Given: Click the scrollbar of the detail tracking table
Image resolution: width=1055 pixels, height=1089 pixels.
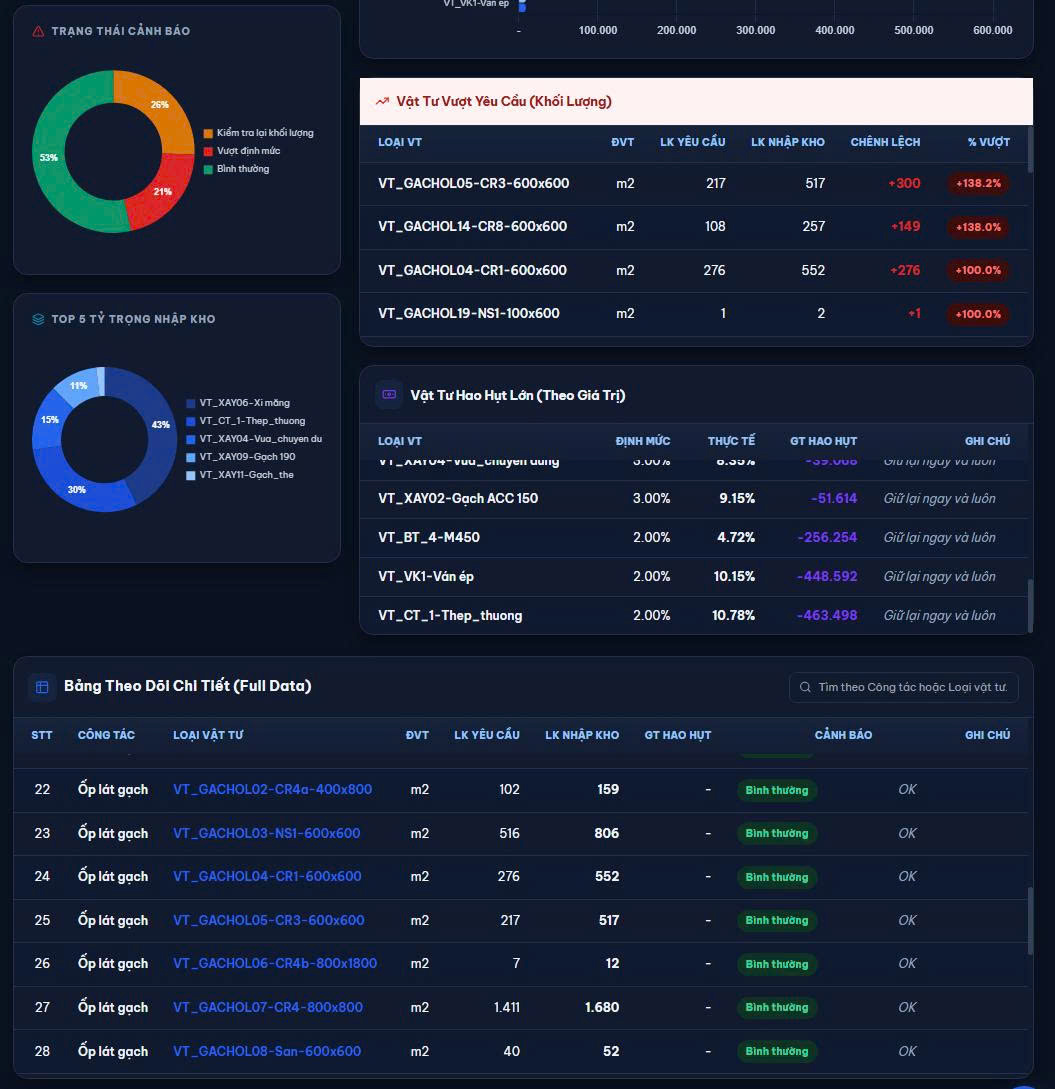Looking at the screenshot, I should point(1030,920).
